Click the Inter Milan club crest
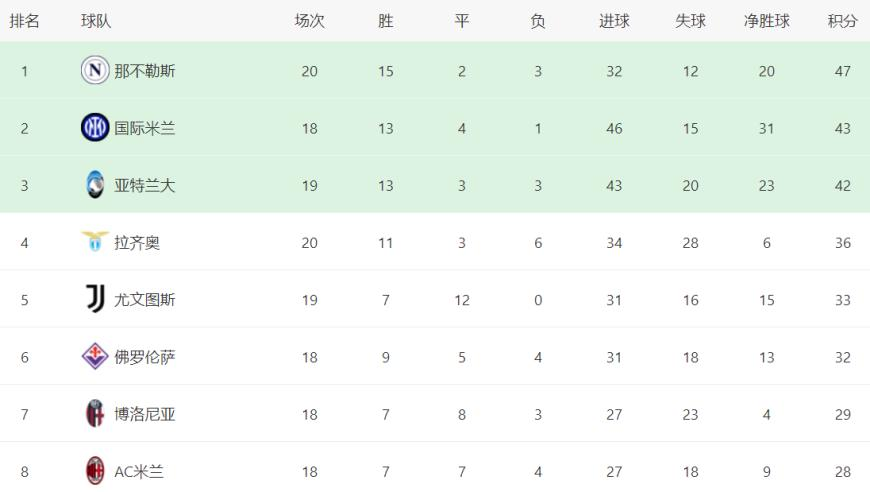Image resolution: width=870 pixels, height=492 pixels. [x=95, y=128]
